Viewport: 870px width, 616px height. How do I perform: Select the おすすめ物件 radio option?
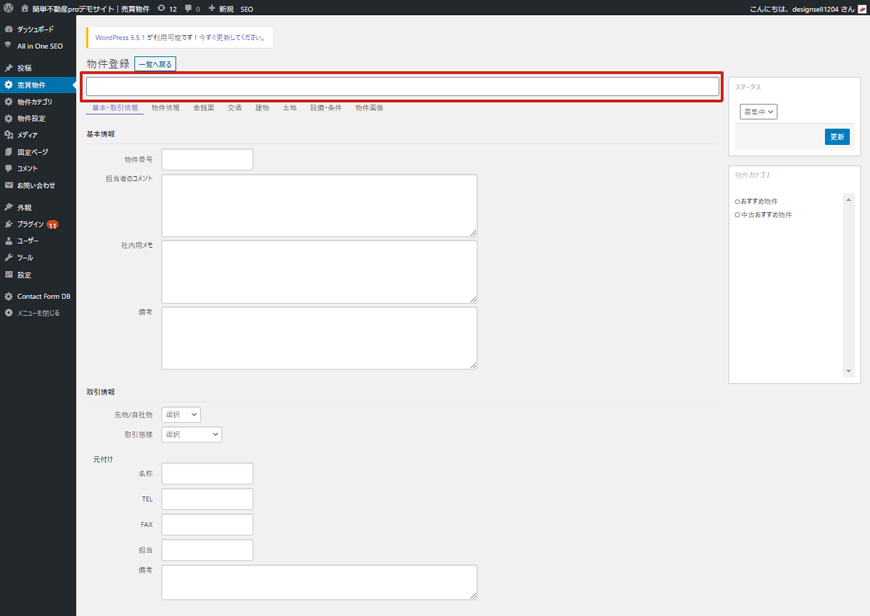(738, 201)
